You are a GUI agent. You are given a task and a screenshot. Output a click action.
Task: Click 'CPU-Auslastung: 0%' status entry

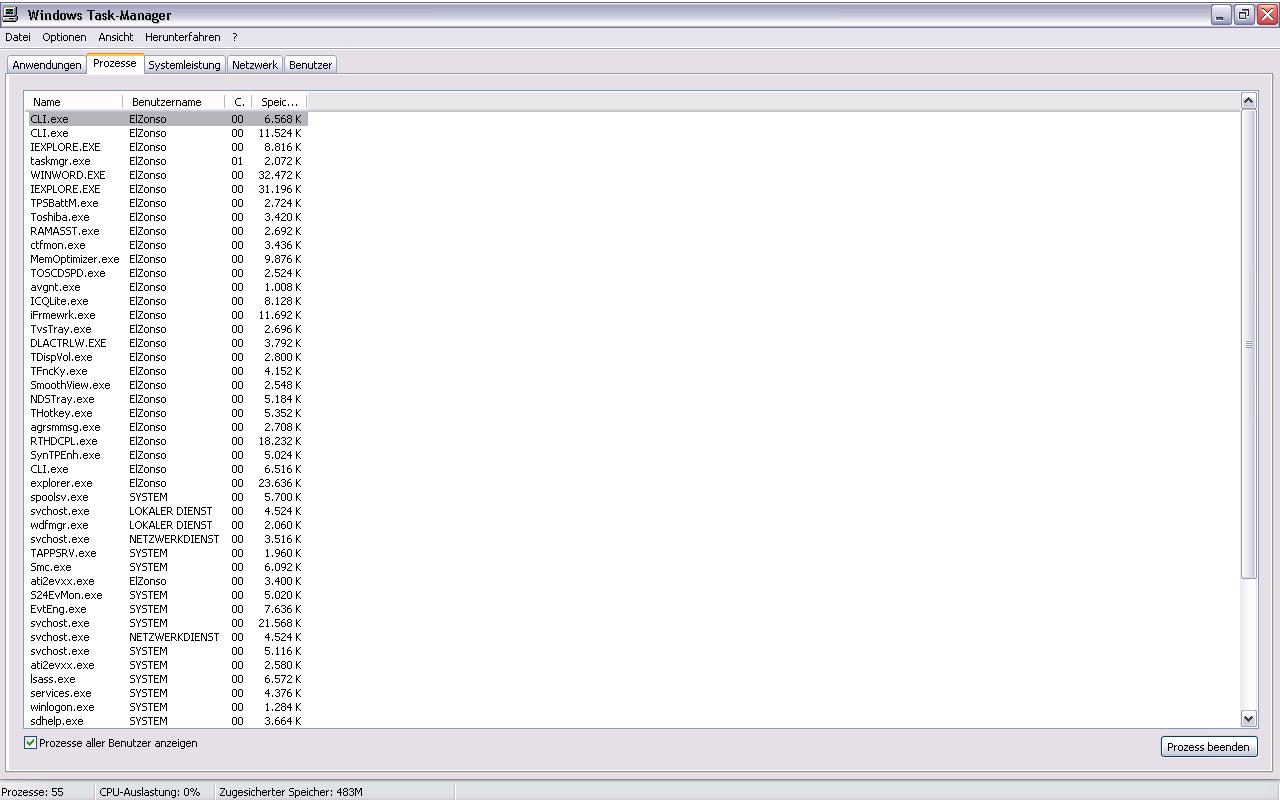(150, 792)
